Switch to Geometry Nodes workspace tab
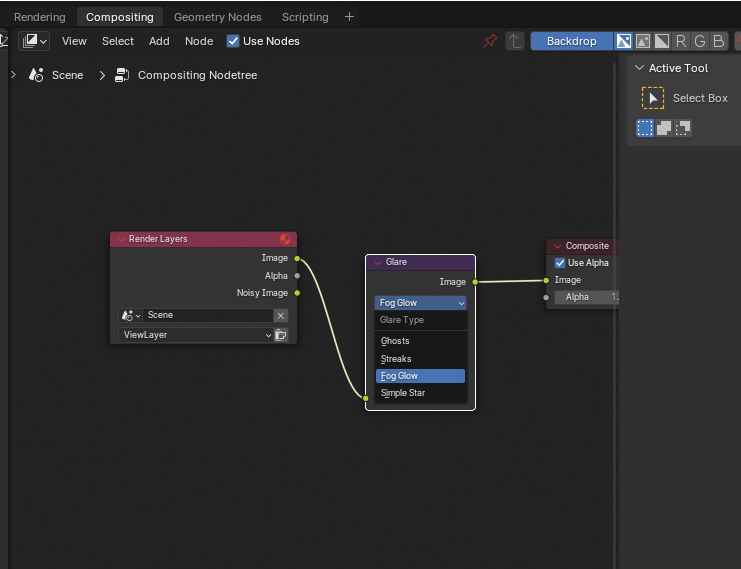The height and width of the screenshot is (569, 741). pos(217,17)
